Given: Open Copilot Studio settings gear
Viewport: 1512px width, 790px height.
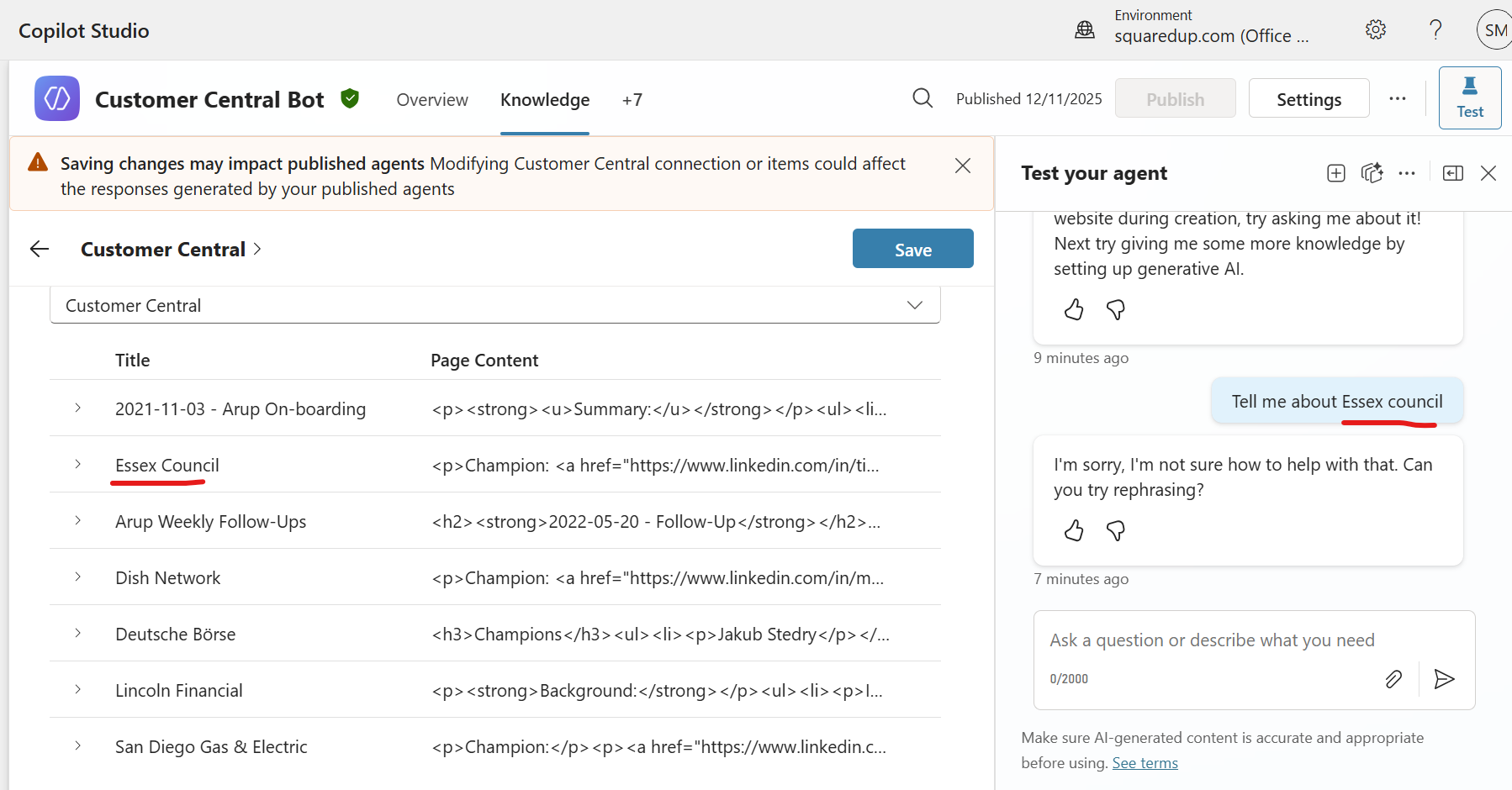Looking at the screenshot, I should coord(1376,29).
